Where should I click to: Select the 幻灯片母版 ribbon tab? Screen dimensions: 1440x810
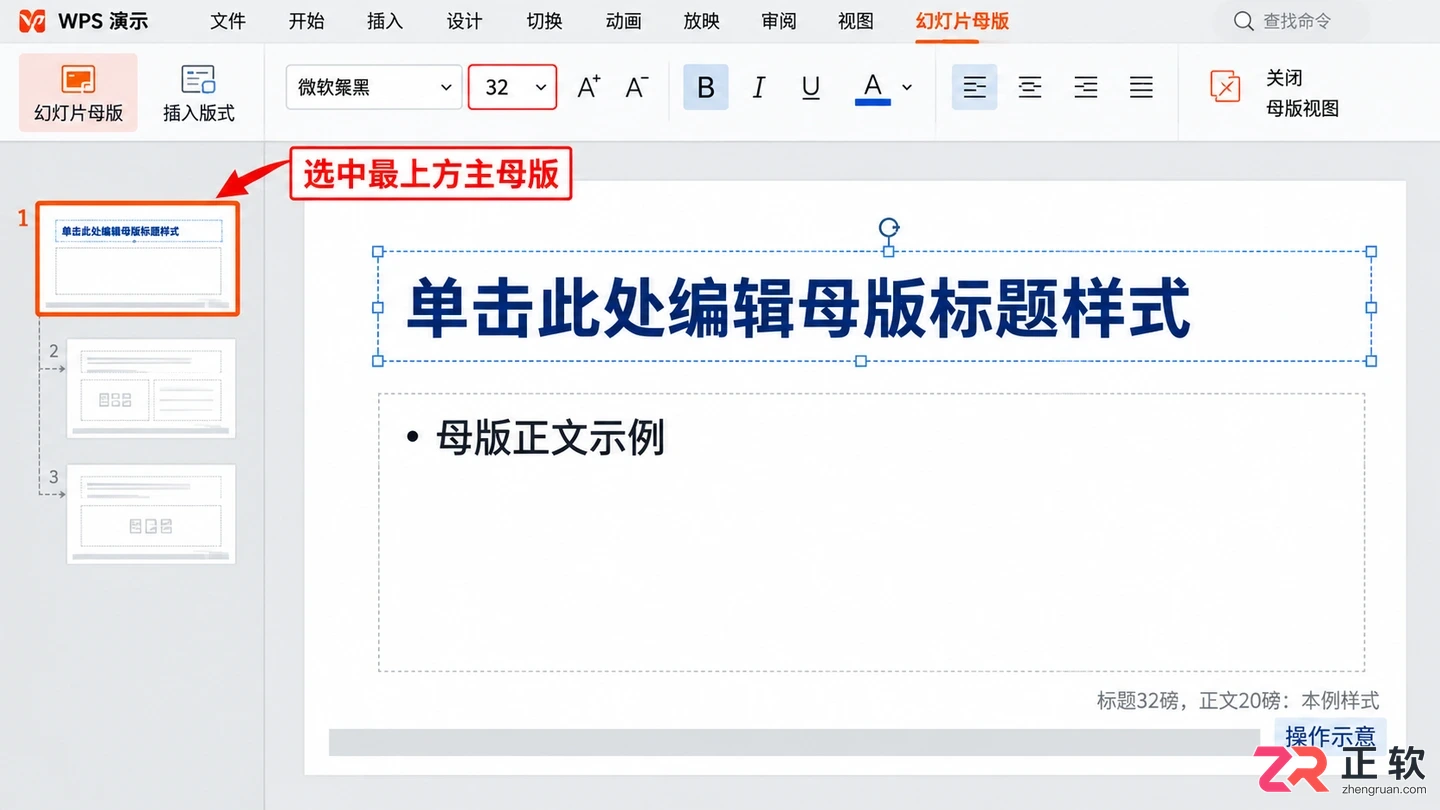click(962, 21)
